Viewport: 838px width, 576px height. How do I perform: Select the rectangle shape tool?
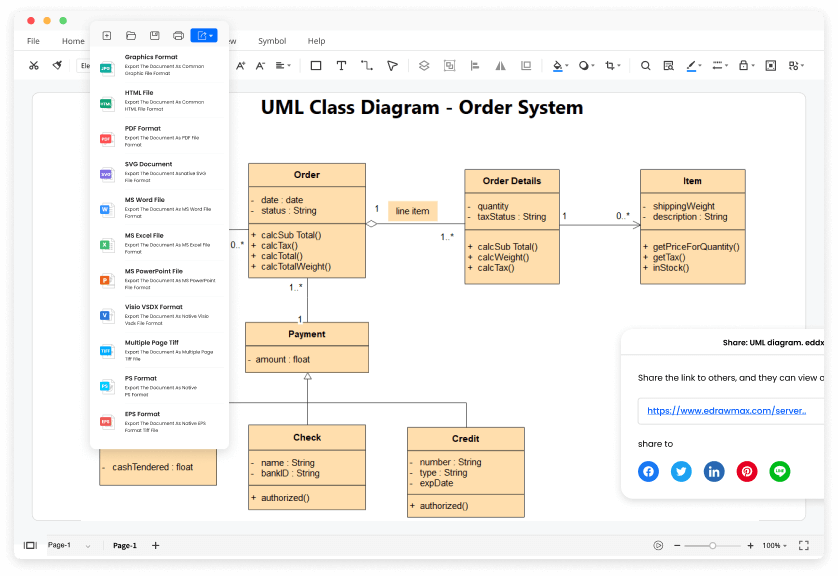(316, 66)
